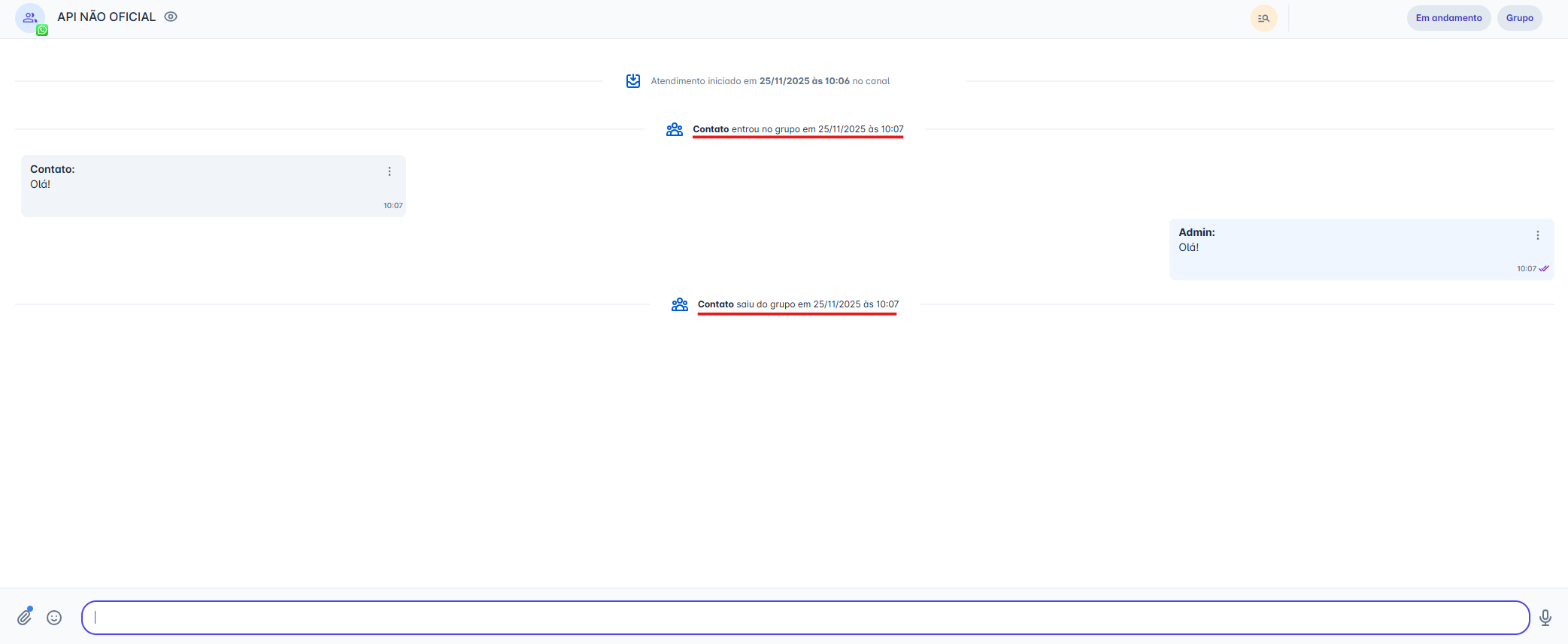Open options menu on Admin's message
Viewport: 1568px width, 644px height.
[x=1537, y=235]
